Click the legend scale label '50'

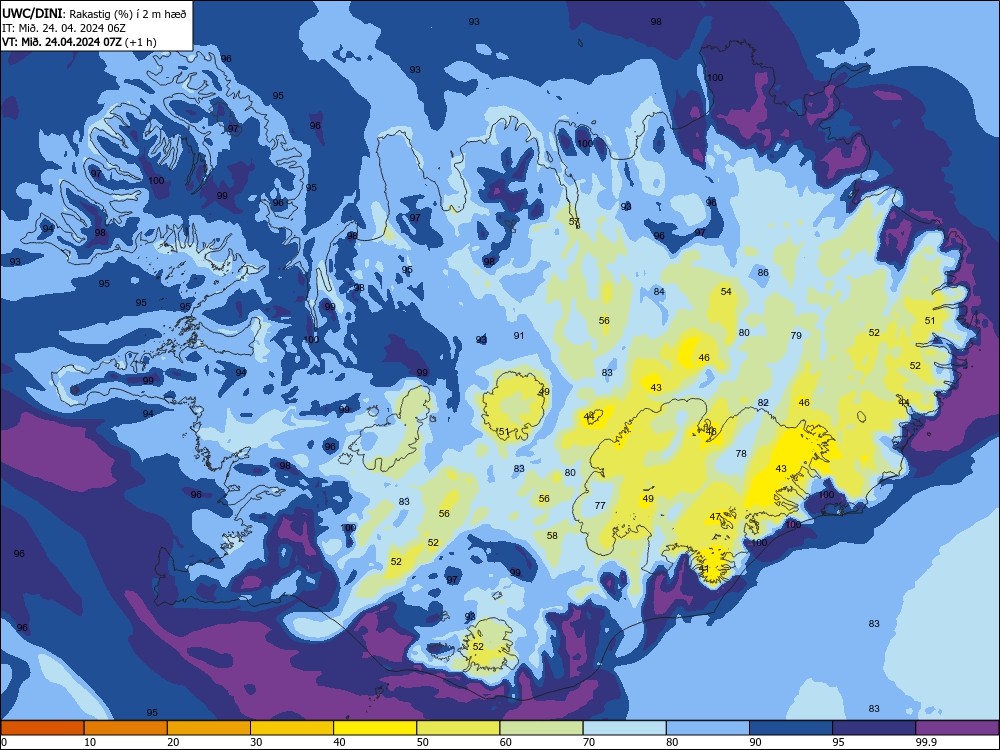[422, 742]
